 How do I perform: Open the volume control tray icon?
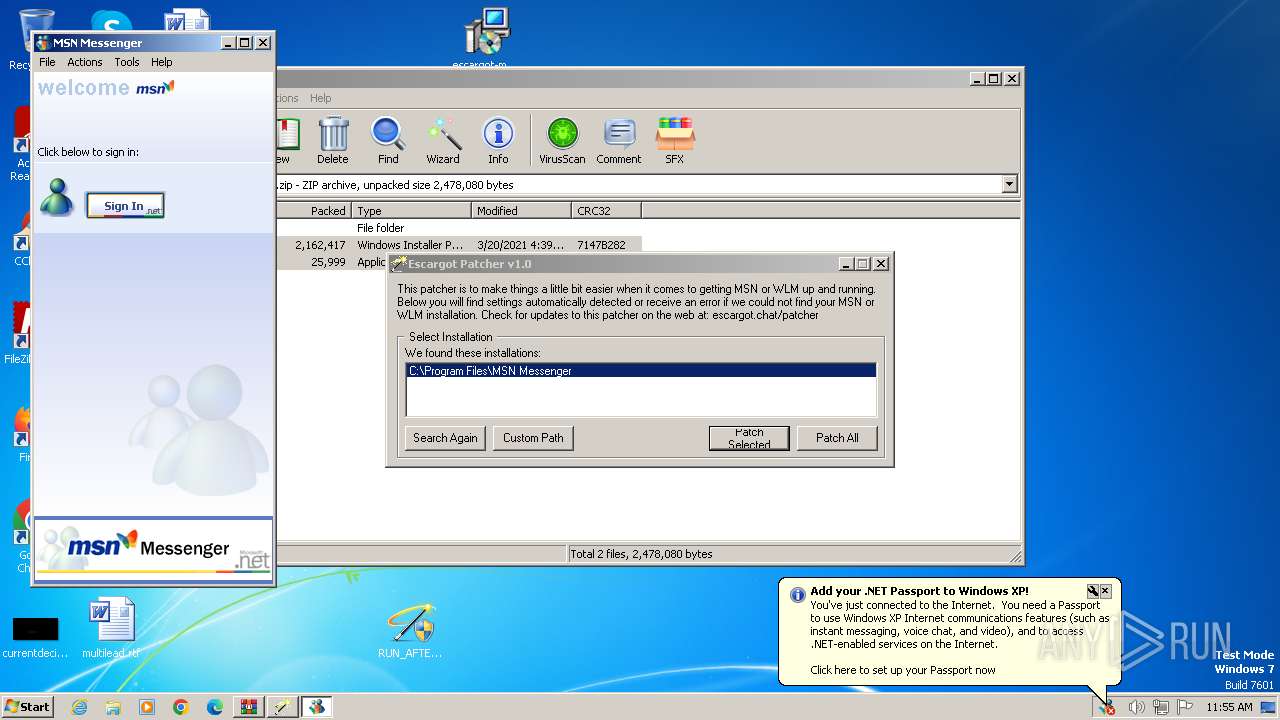click(1136, 707)
